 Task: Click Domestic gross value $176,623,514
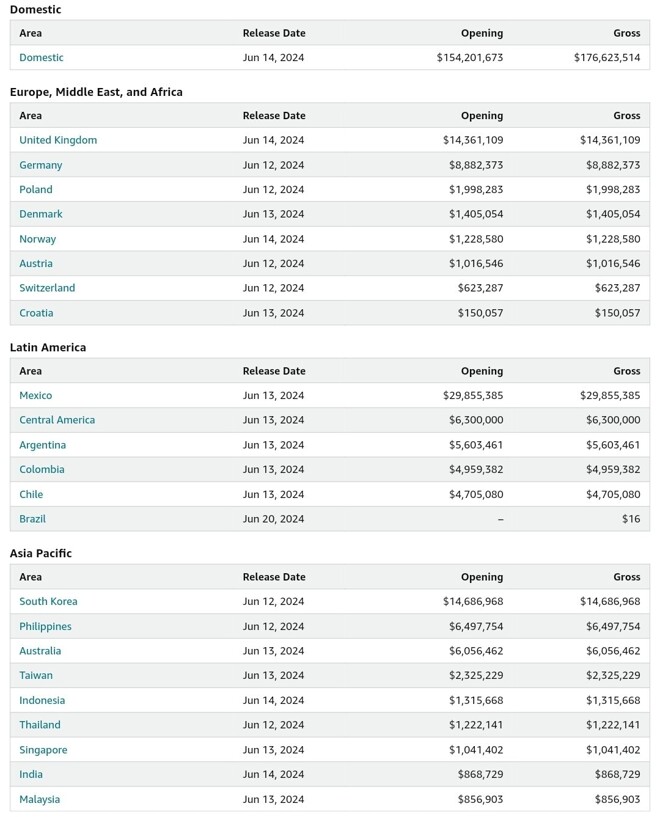[x=607, y=58]
